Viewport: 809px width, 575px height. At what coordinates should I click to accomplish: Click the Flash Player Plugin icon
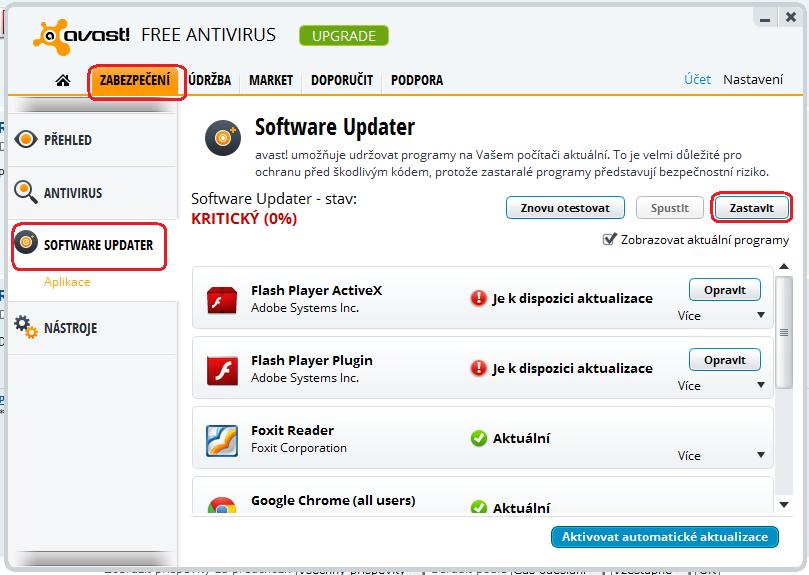coord(222,371)
